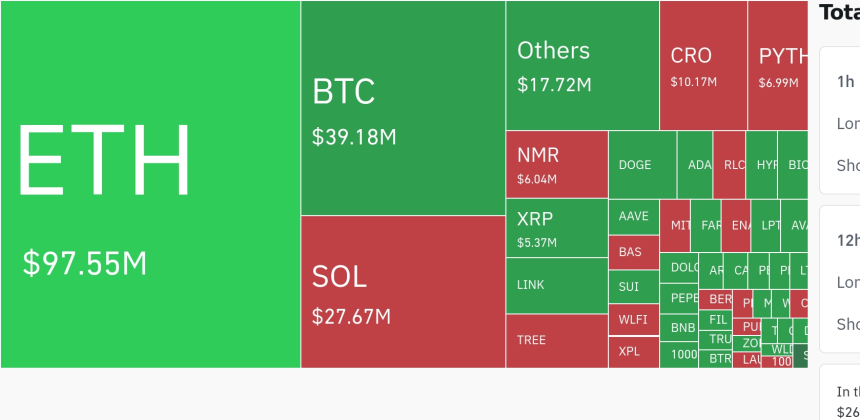Select the XRP $5.37M tile
Viewport: 860px width, 420px height.
point(556,228)
